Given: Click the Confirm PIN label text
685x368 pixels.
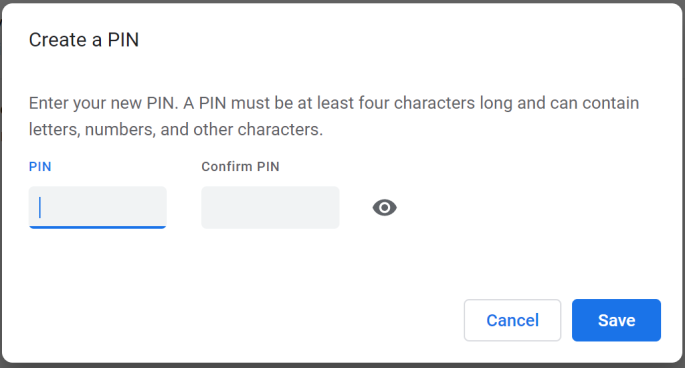Looking at the screenshot, I should pos(240,167).
